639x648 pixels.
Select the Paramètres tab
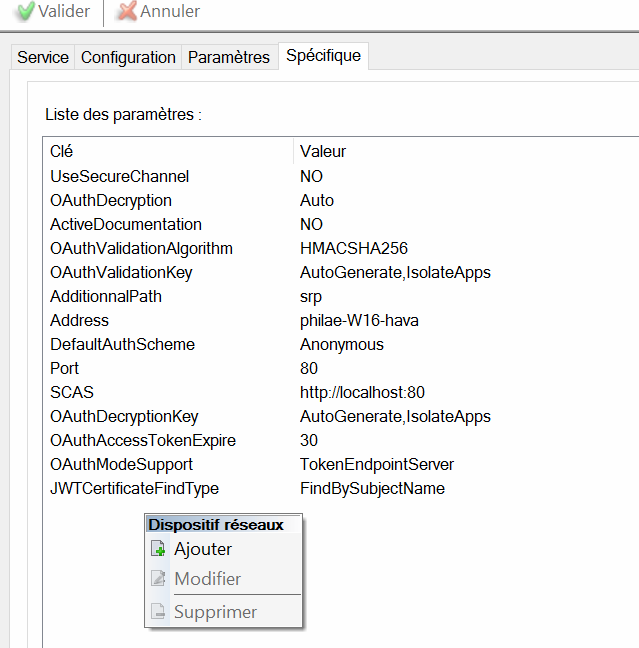(x=229, y=57)
